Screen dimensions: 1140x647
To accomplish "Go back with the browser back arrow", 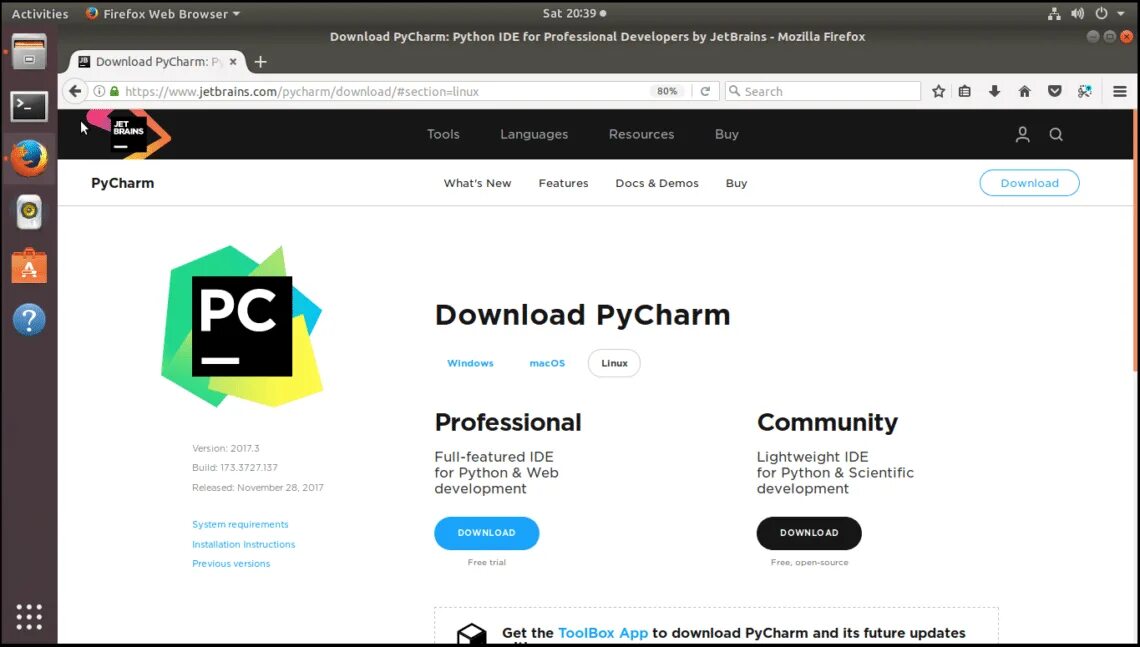I will point(74,91).
